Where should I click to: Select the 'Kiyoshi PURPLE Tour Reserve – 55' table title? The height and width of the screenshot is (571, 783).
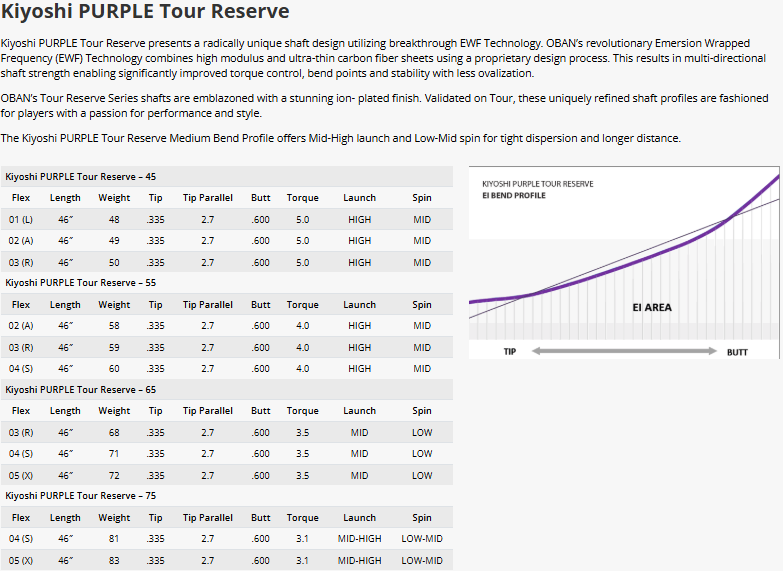(80, 283)
